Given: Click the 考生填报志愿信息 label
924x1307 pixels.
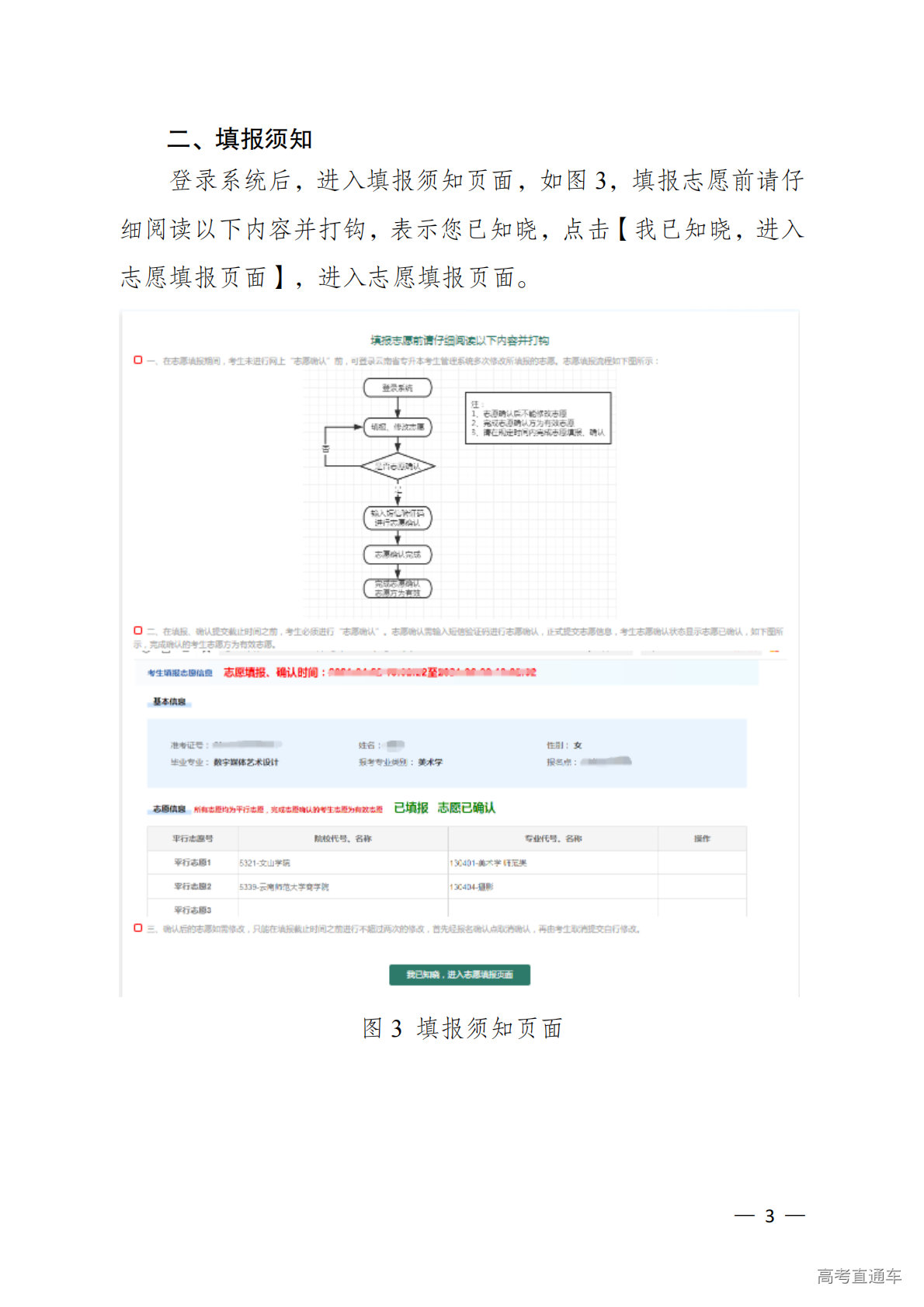Looking at the screenshot, I should click(180, 673).
